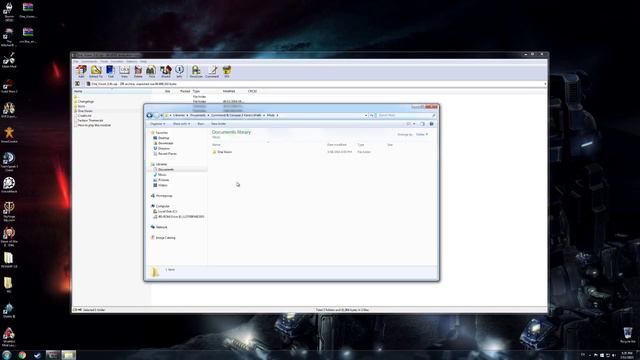Click the Burn button in Explorer toolbar

pyautogui.click(x=200, y=124)
